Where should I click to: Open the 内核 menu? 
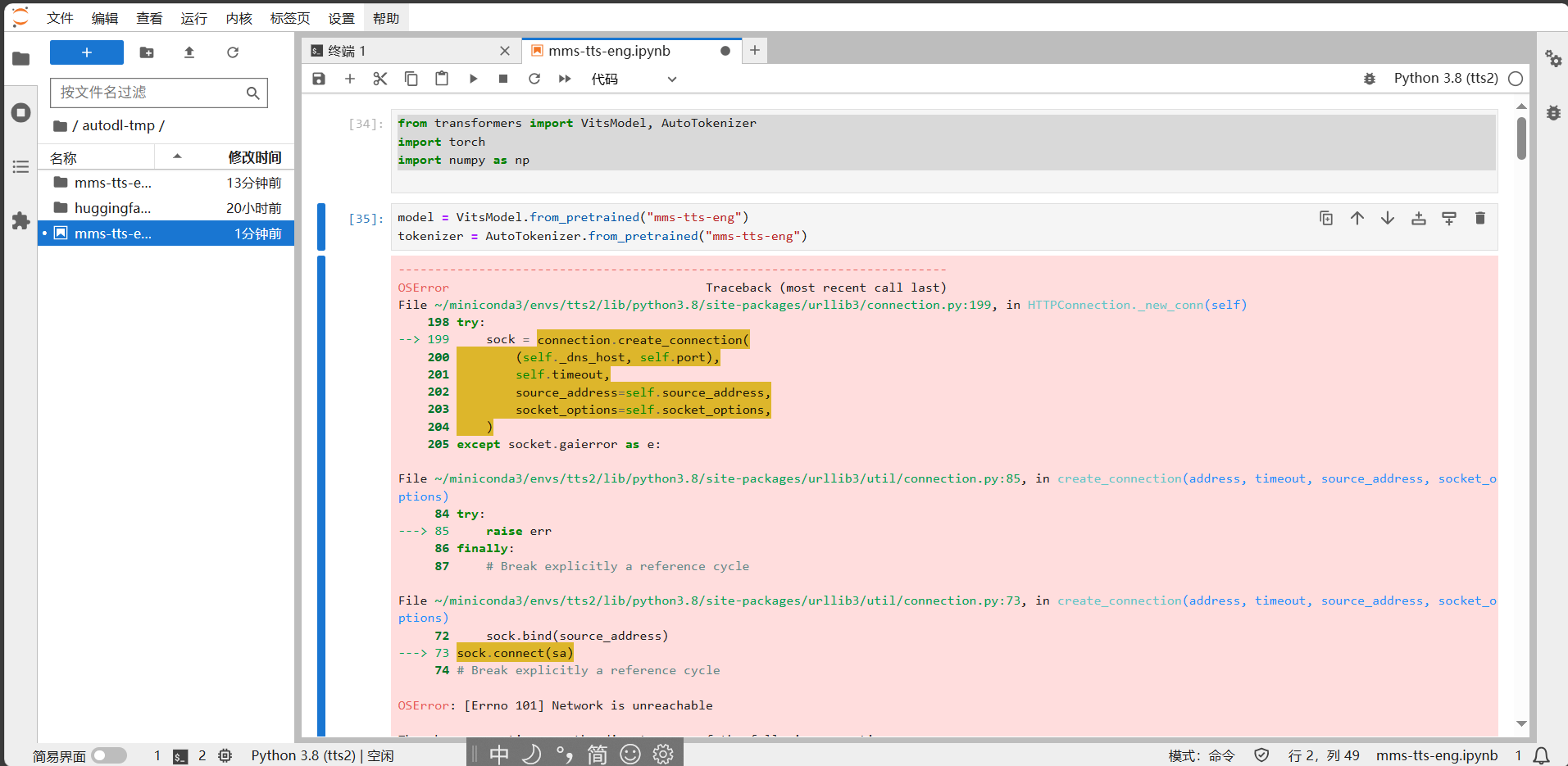coord(239,18)
